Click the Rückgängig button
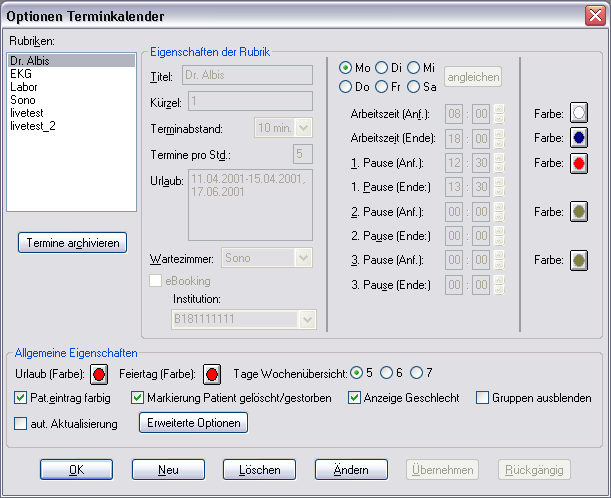 click(x=534, y=470)
